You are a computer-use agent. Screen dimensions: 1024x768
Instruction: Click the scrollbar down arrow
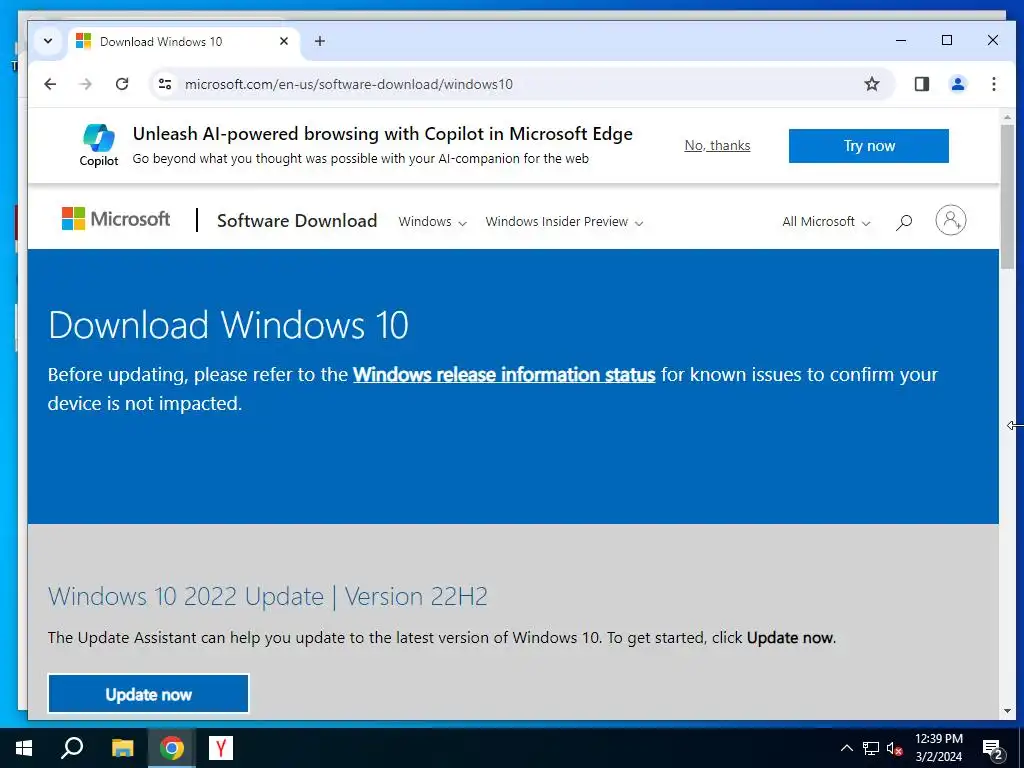tap(1007, 711)
